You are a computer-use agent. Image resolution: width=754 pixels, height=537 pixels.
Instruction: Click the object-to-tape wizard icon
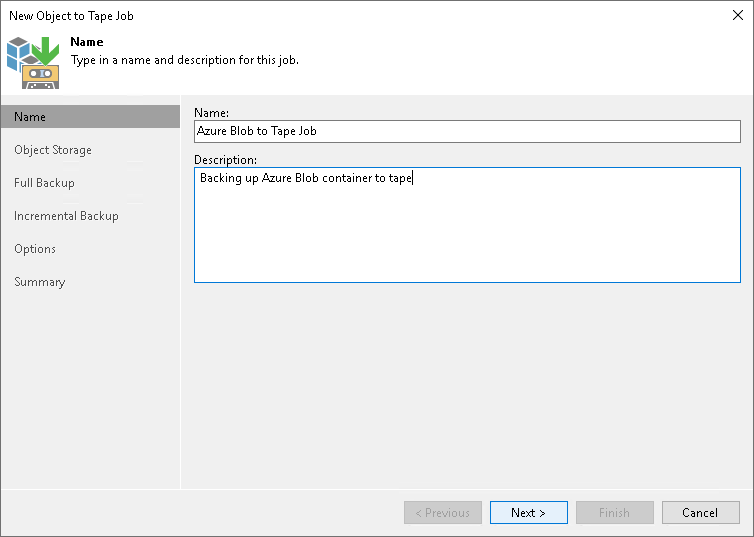(33, 60)
